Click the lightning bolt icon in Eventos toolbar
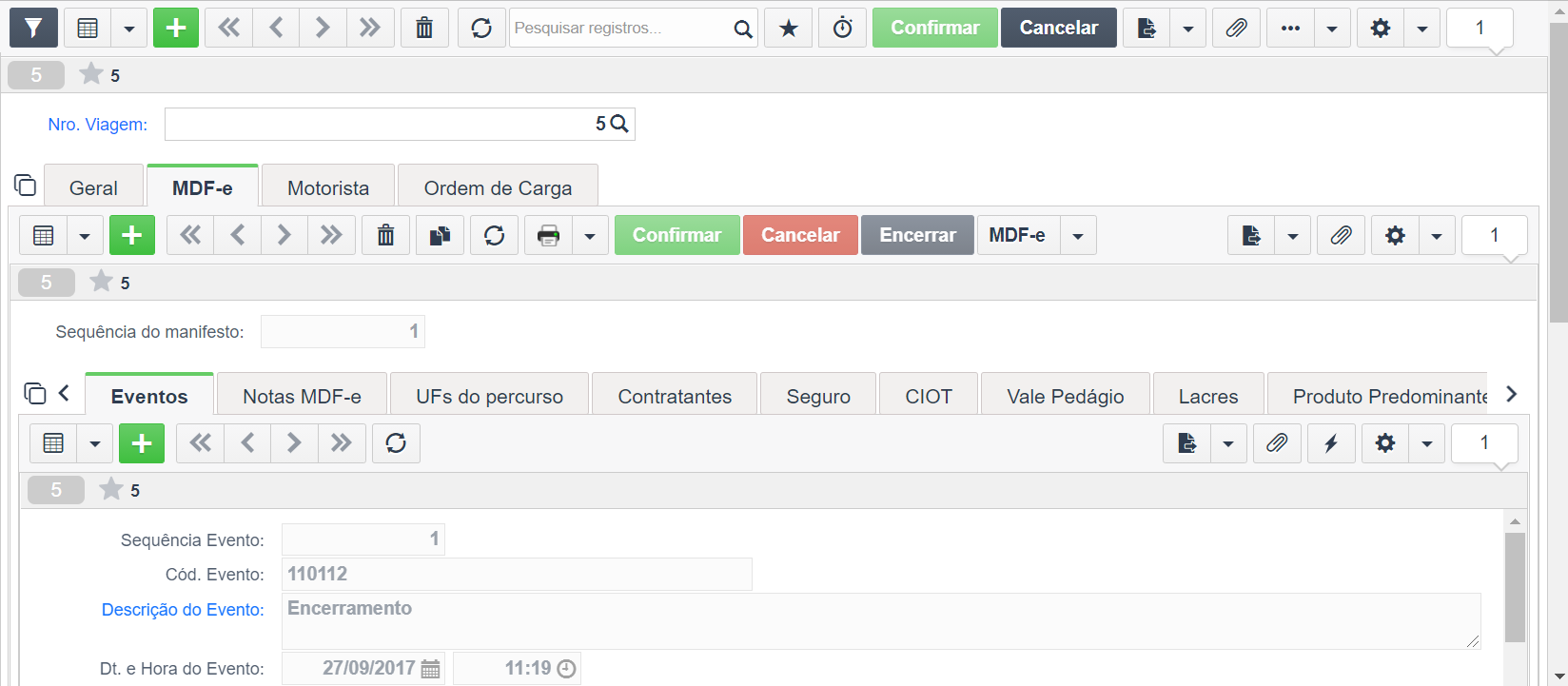The image size is (1568, 686). pos(1331,443)
